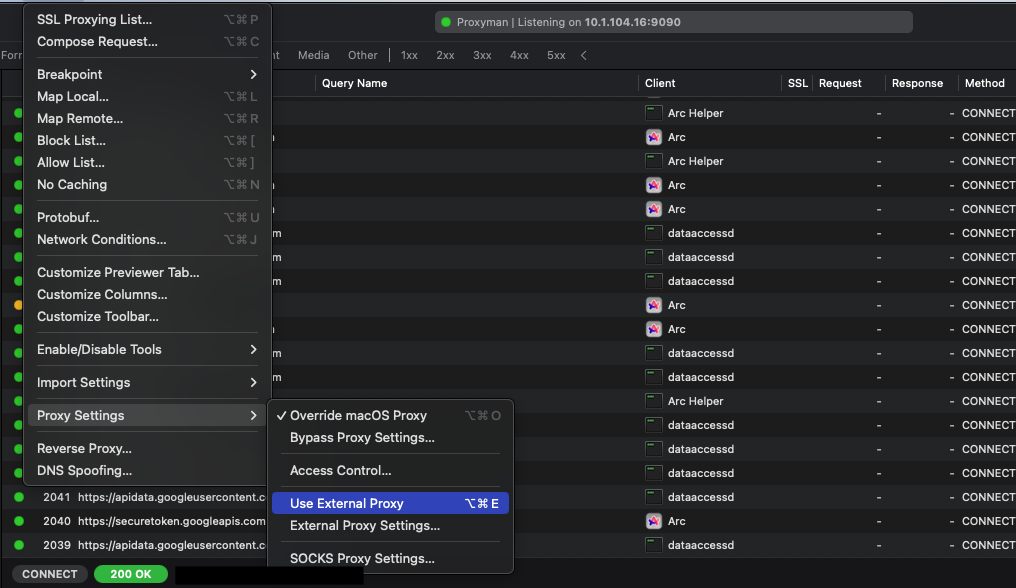Filter by 4xx status codes
The image size is (1016, 588).
[519, 56]
